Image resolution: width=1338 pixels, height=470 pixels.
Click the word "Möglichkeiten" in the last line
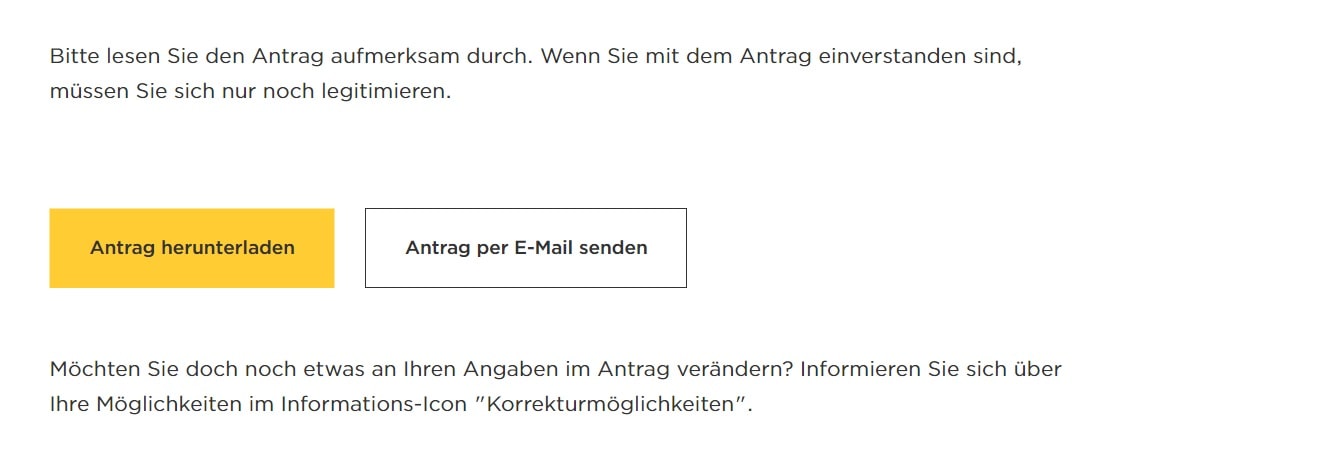(165, 406)
